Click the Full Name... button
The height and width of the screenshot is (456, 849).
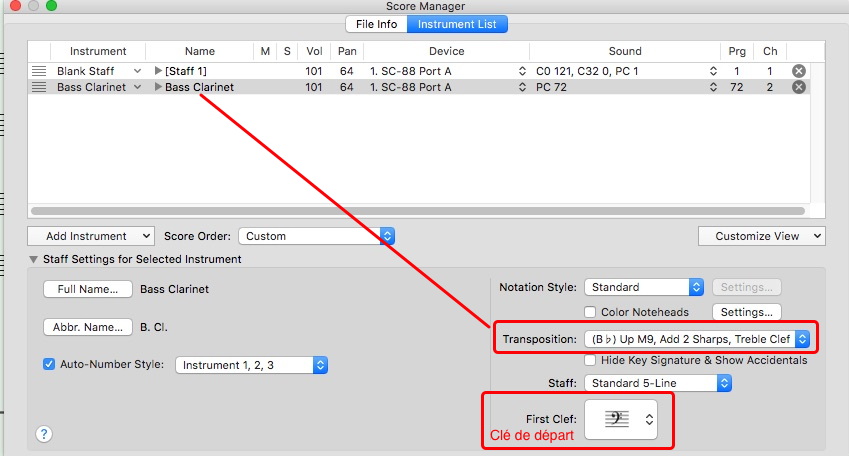tap(88, 290)
